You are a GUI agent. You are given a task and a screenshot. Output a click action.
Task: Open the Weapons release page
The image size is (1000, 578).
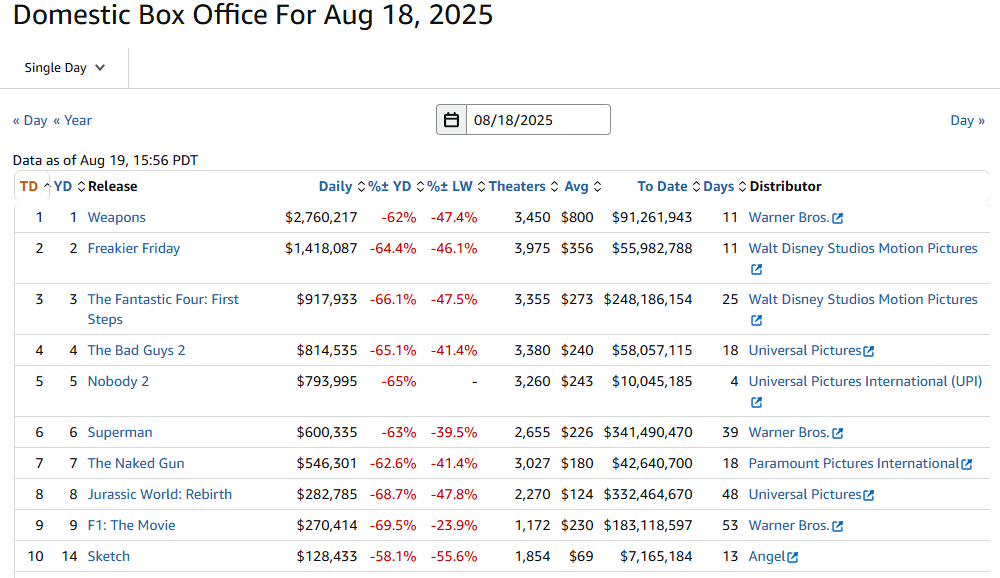[117, 218]
